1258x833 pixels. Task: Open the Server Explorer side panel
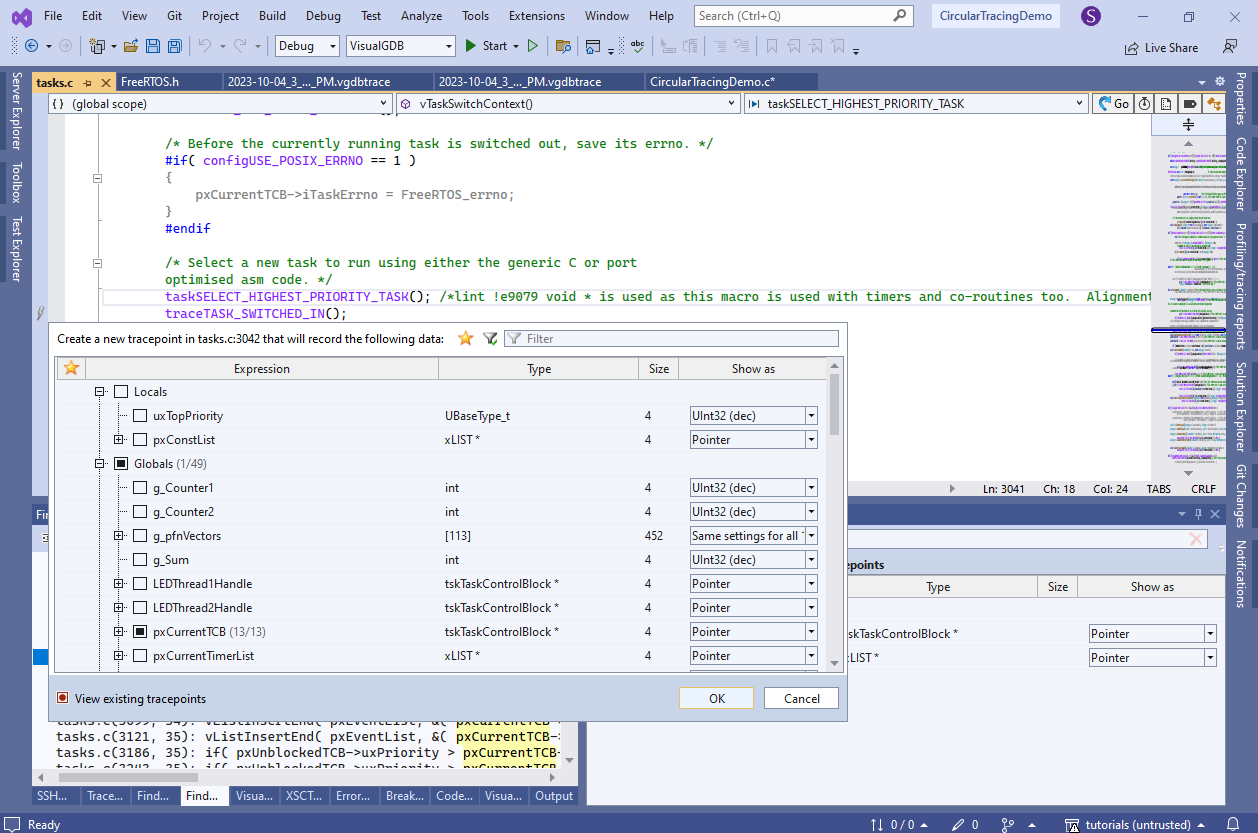pos(15,111)
